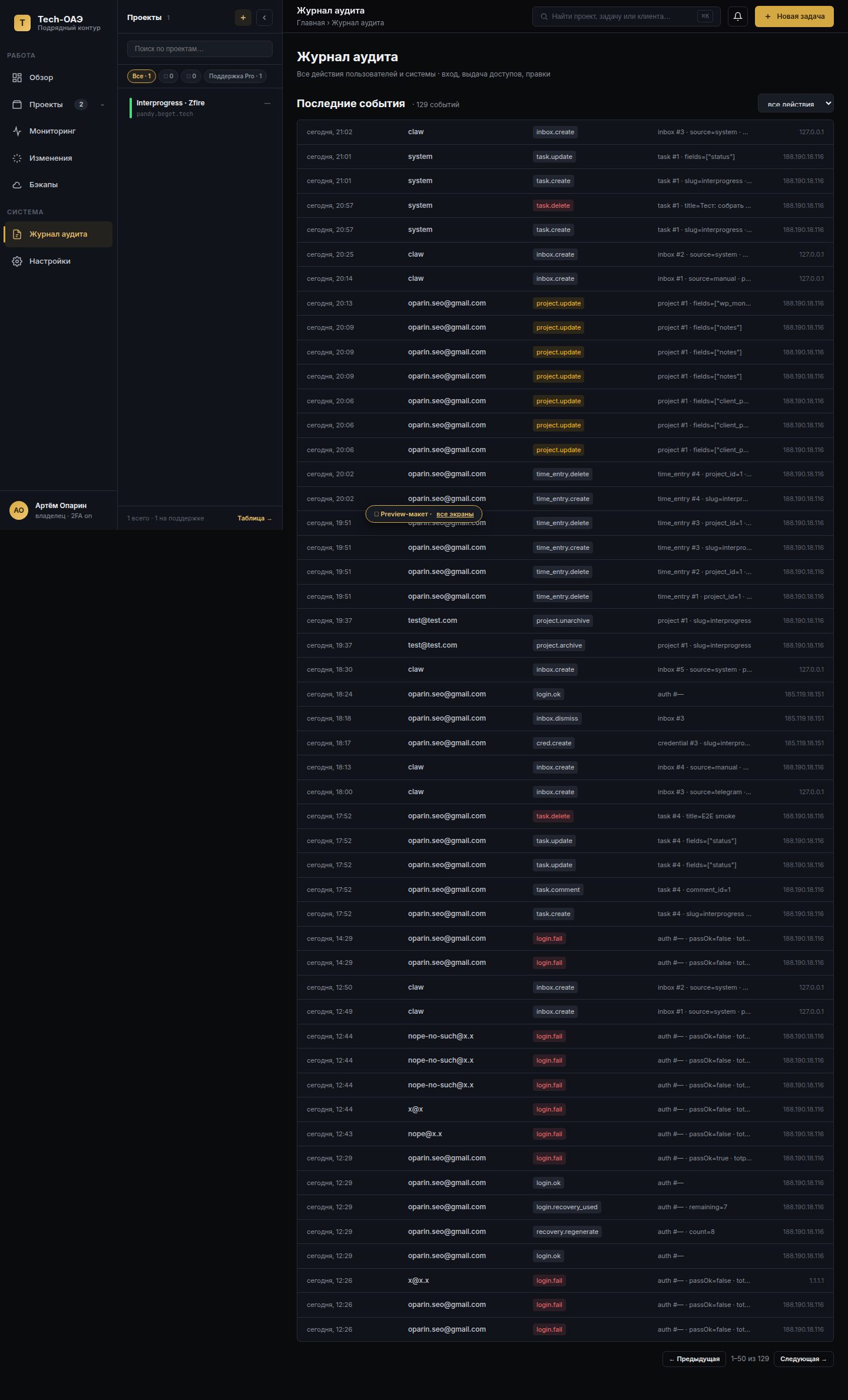This screenshot has width=848, height=1400.
Task: Click the Главная breadcrumb
Action: 311,23
